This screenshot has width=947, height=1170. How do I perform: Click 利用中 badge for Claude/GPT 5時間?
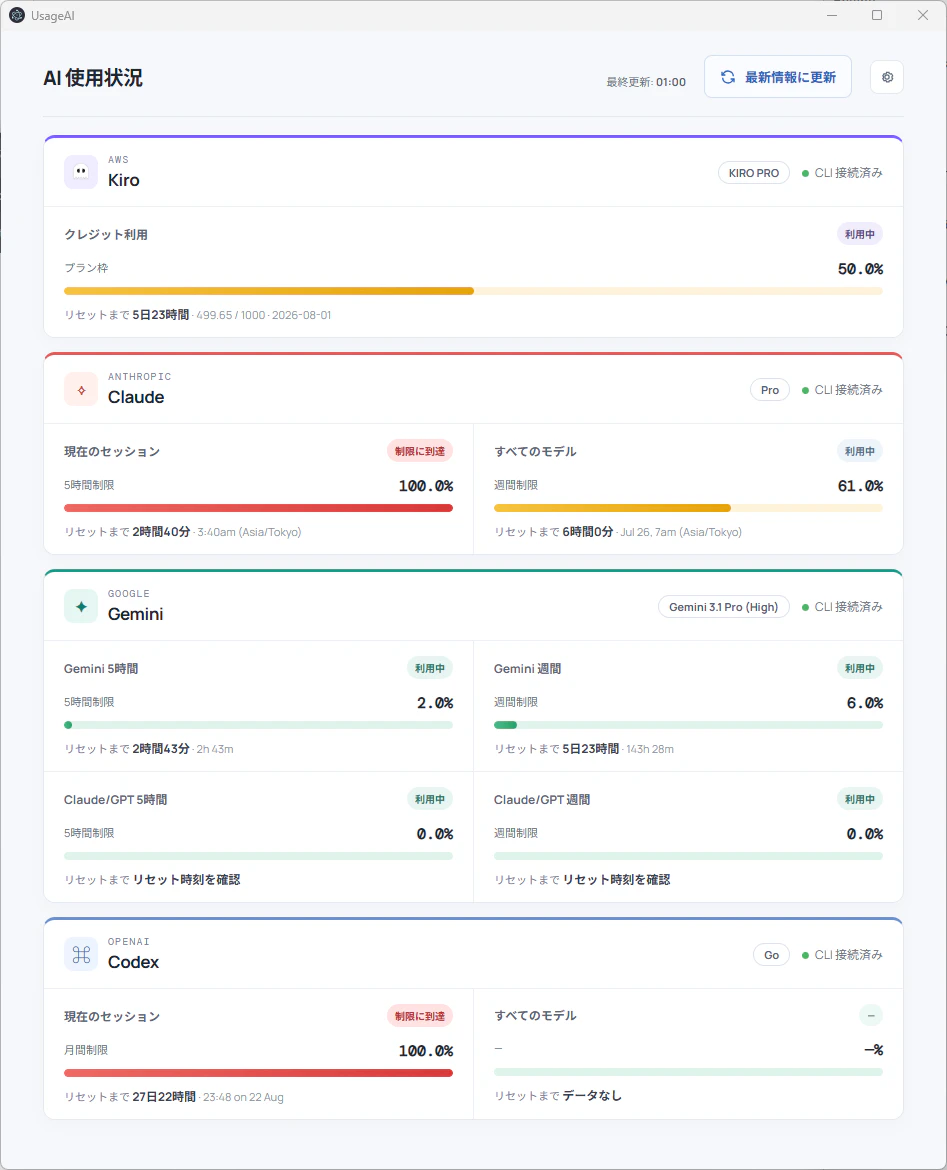(x=430, y=799)
